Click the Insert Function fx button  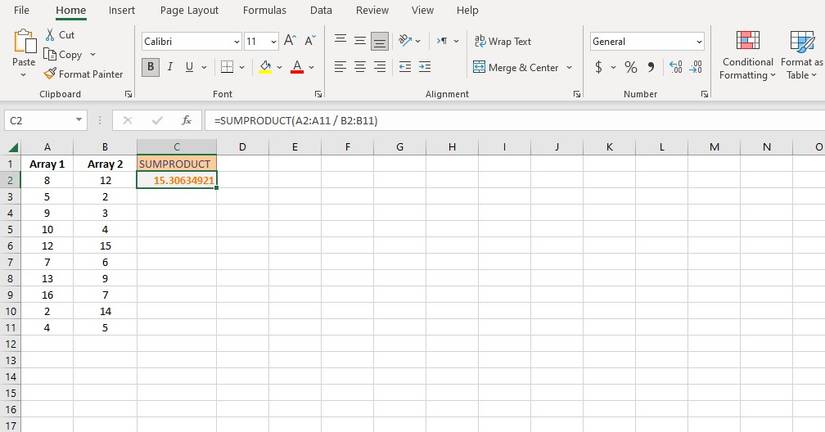[x=186, y=120]
